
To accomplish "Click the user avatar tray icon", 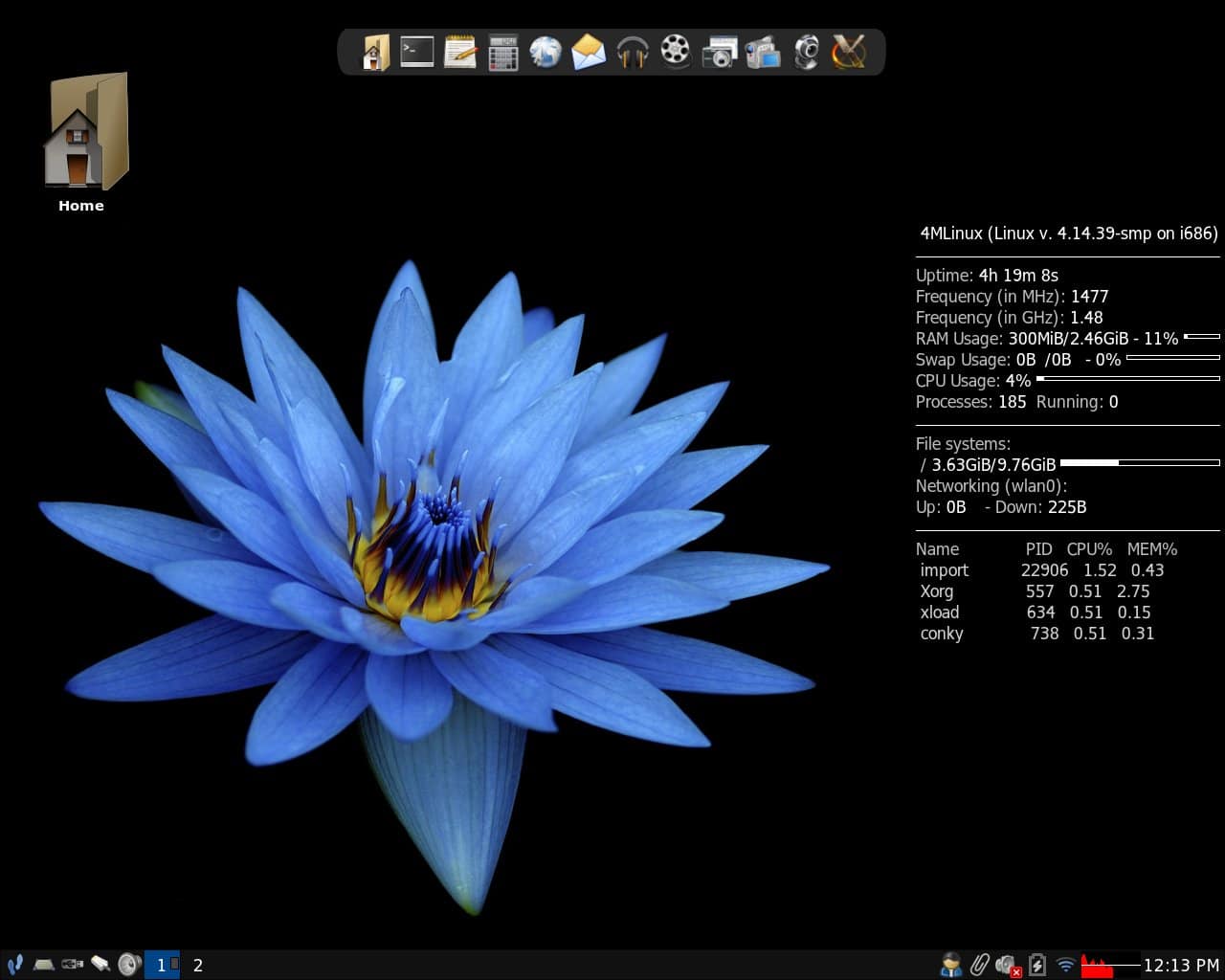I will pos(950,965).
